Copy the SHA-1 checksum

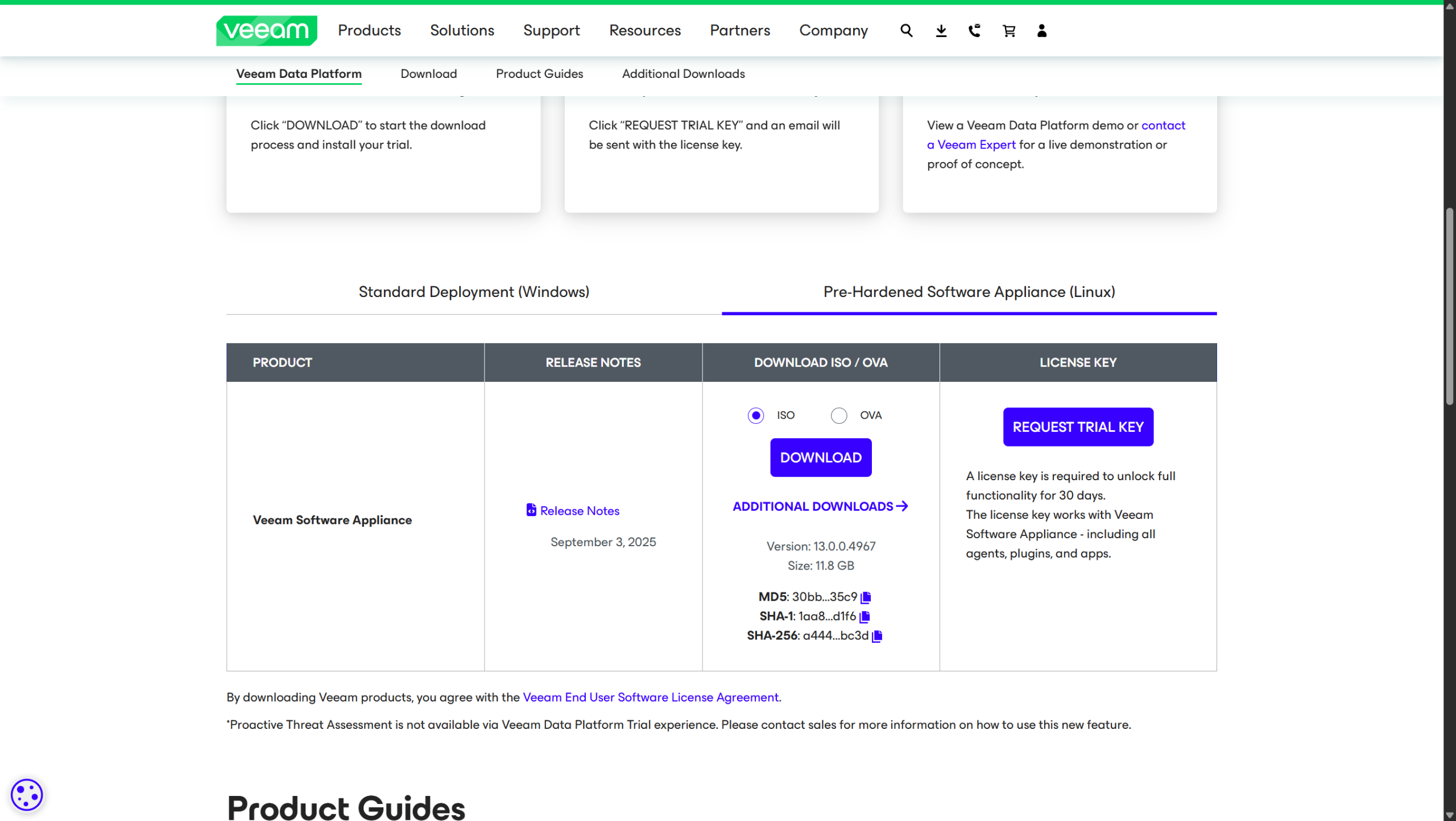(x=864, y=616)
